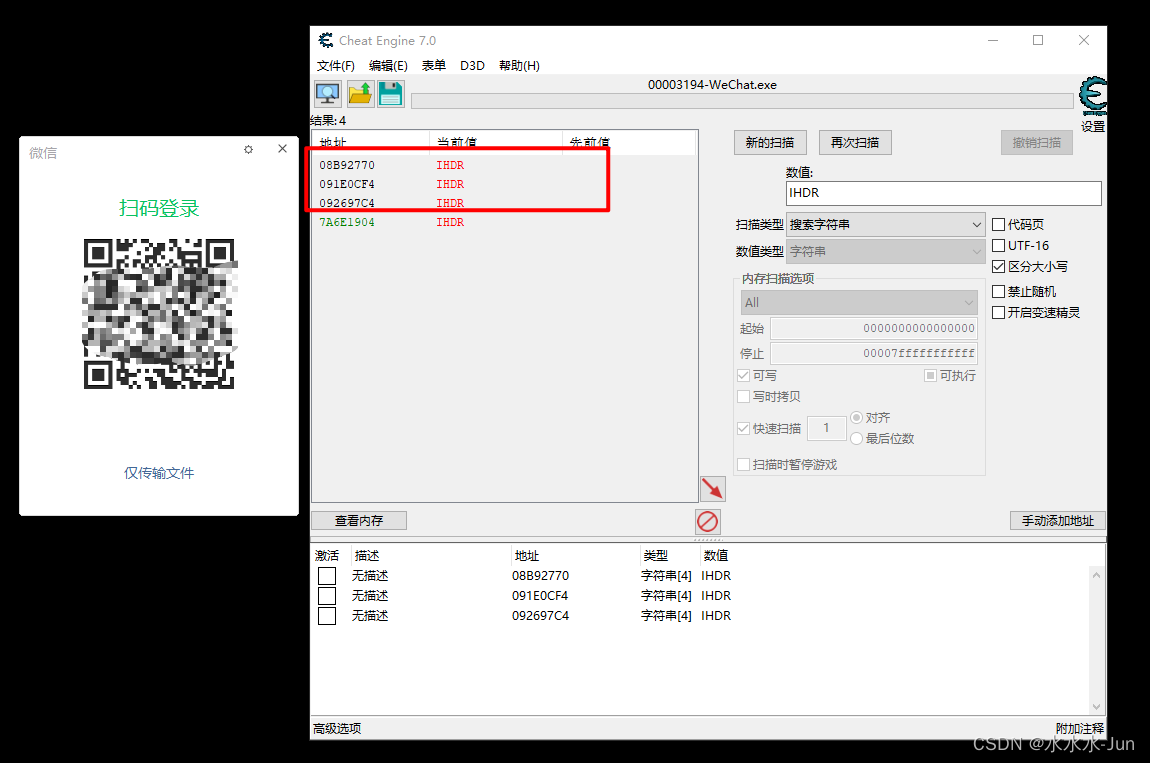The height and width of the screenshot is (763, 1150).
Task: Click the 地址 column header in results
Action: 370,142
